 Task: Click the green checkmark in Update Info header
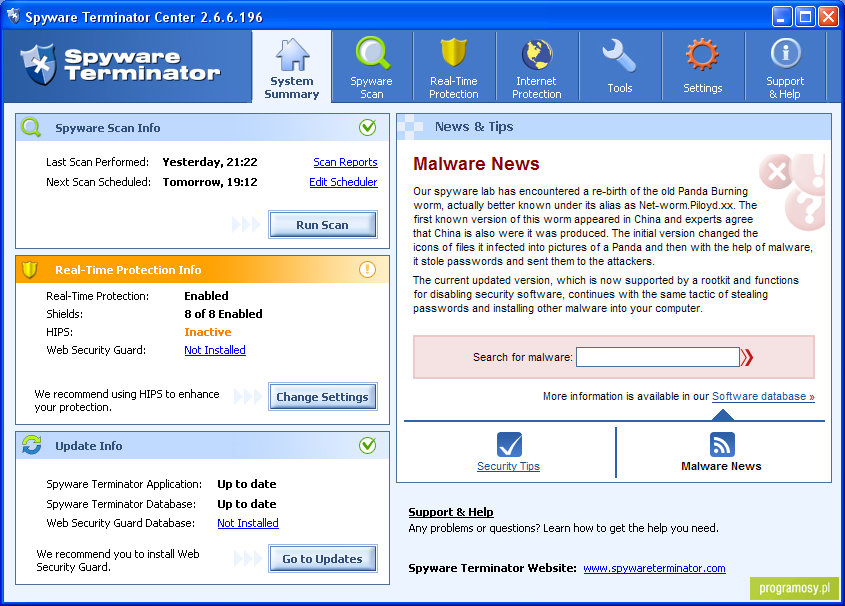tap(368, 445)
